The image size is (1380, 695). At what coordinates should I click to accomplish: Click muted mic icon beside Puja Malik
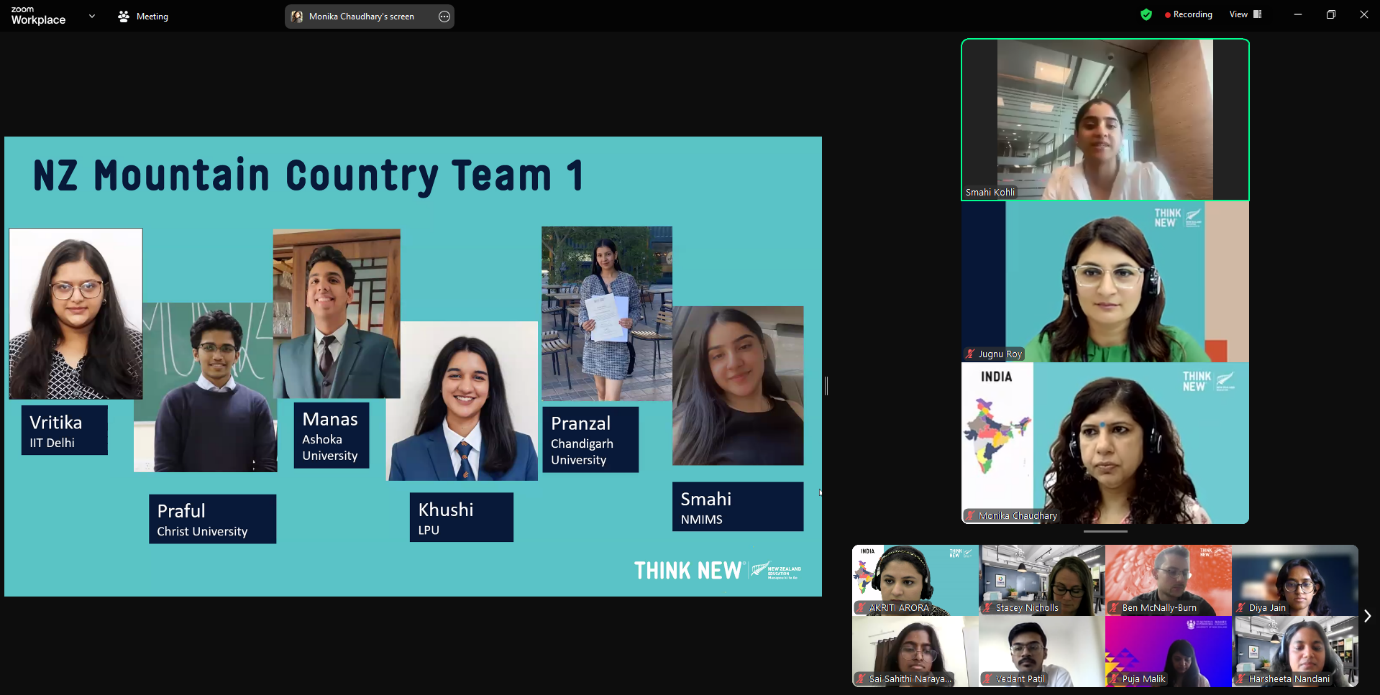[x=1114, y=679]
